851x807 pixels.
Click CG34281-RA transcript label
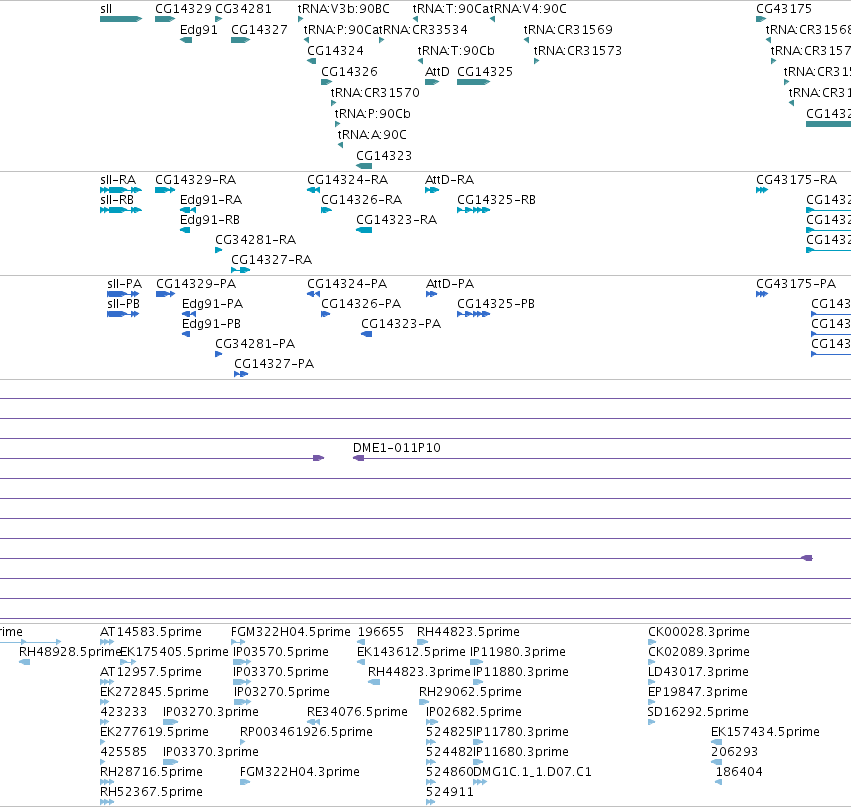click(x=255, y=240)
